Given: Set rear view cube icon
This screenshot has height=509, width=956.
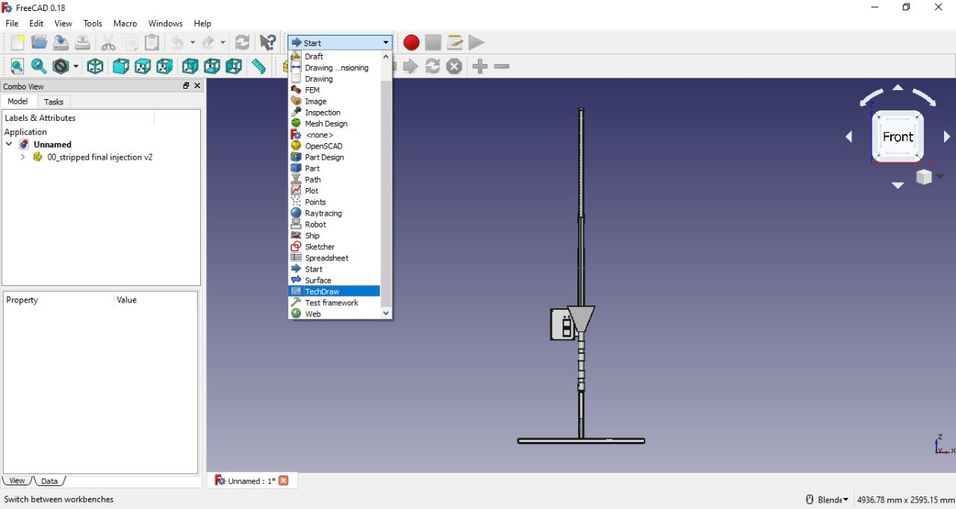Looking at the screenshot, I should (x=190, y=66).
